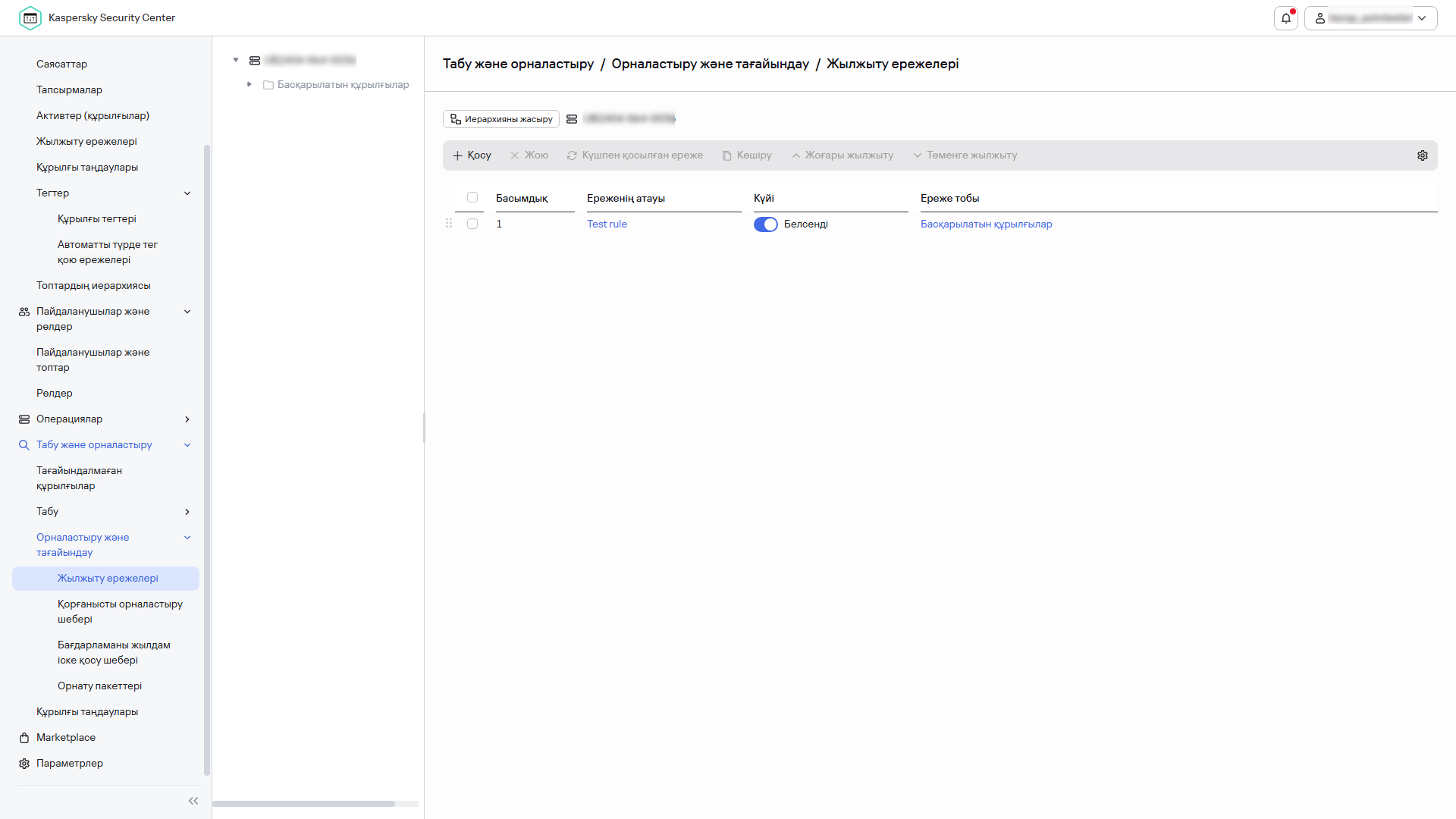Click the notification bell icon

(1285, 17)
